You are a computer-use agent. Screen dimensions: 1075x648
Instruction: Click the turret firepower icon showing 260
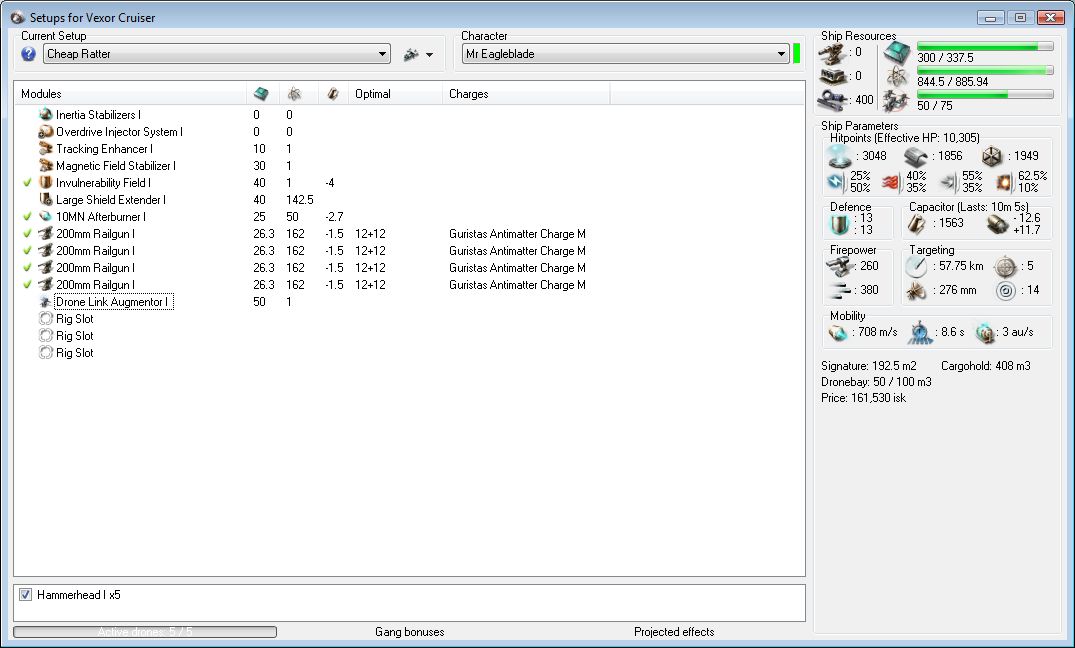[839, 267]
